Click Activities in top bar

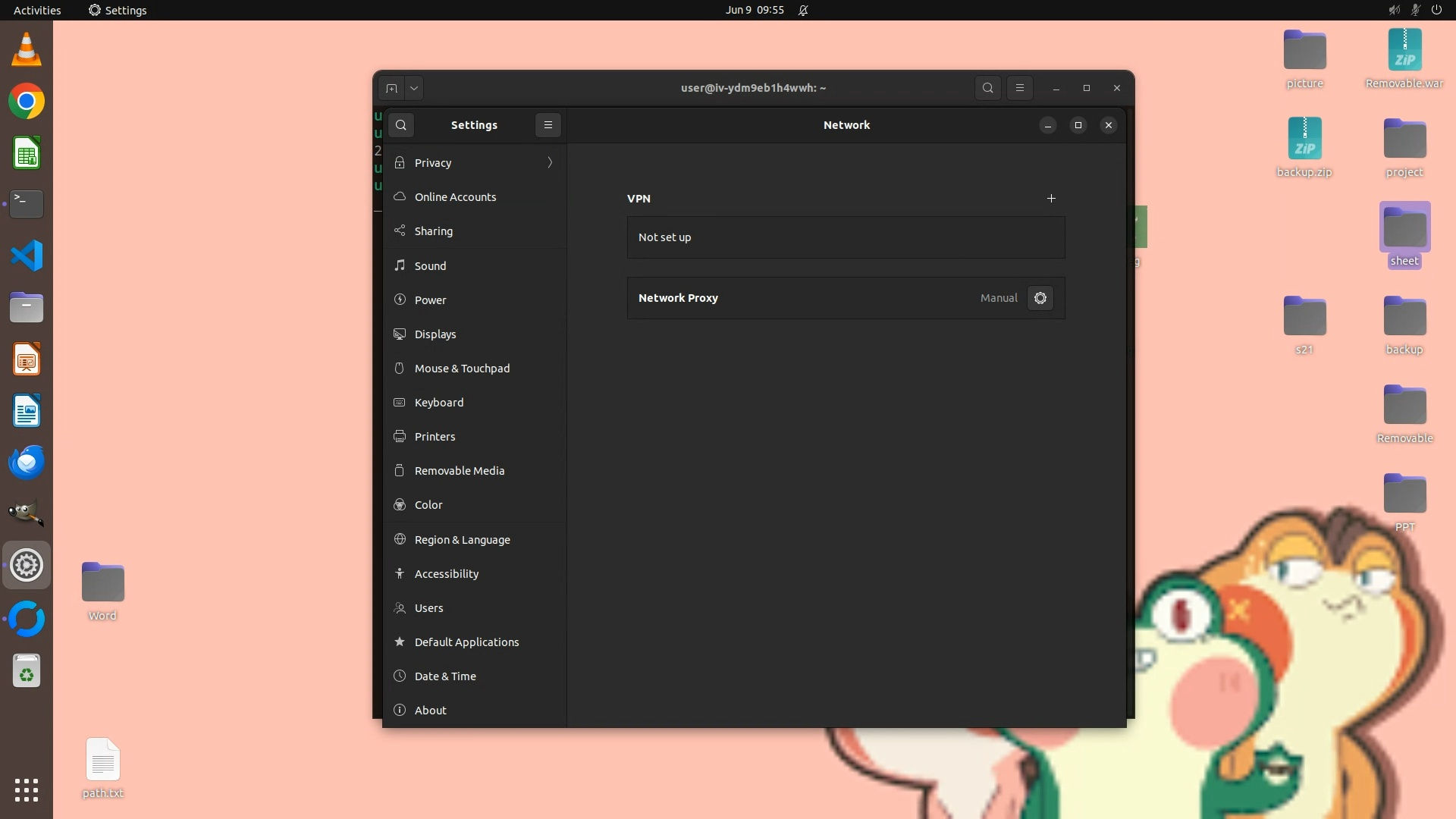37,10
